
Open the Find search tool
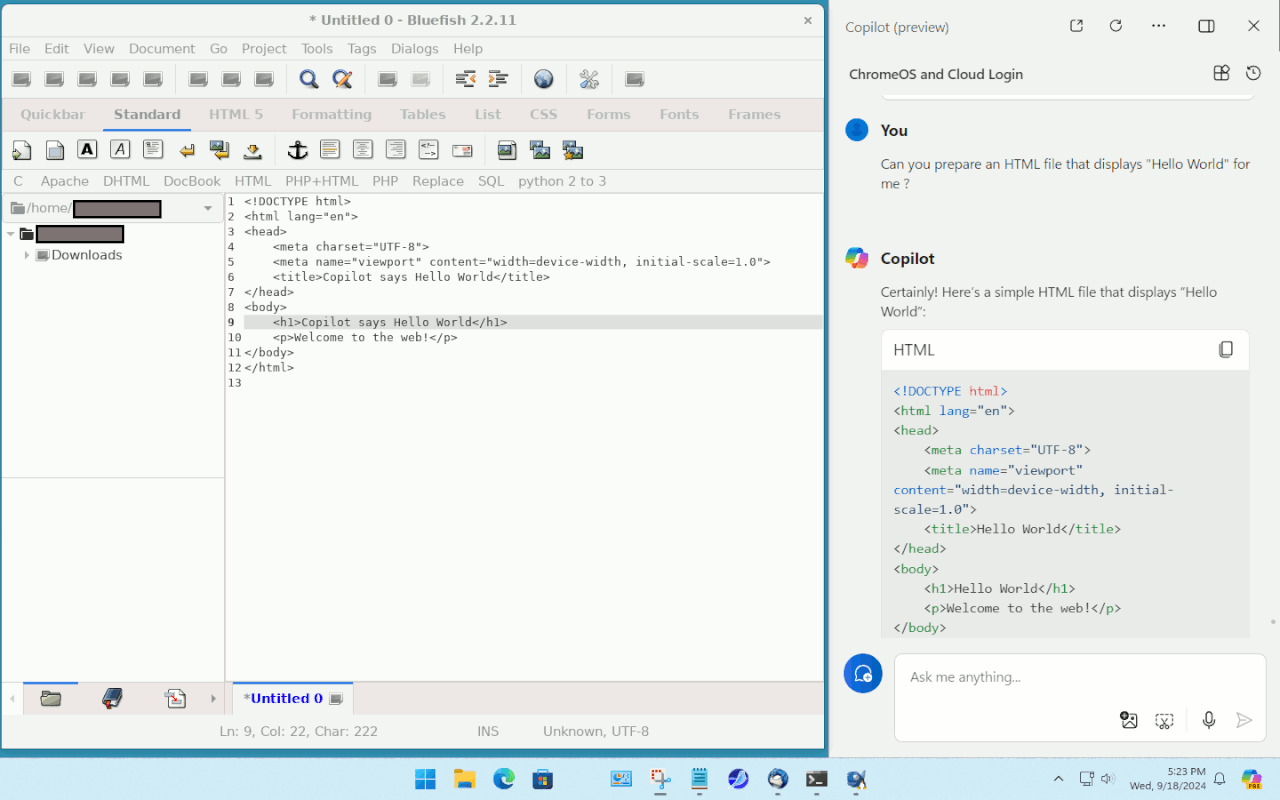[x=309, y=79]
